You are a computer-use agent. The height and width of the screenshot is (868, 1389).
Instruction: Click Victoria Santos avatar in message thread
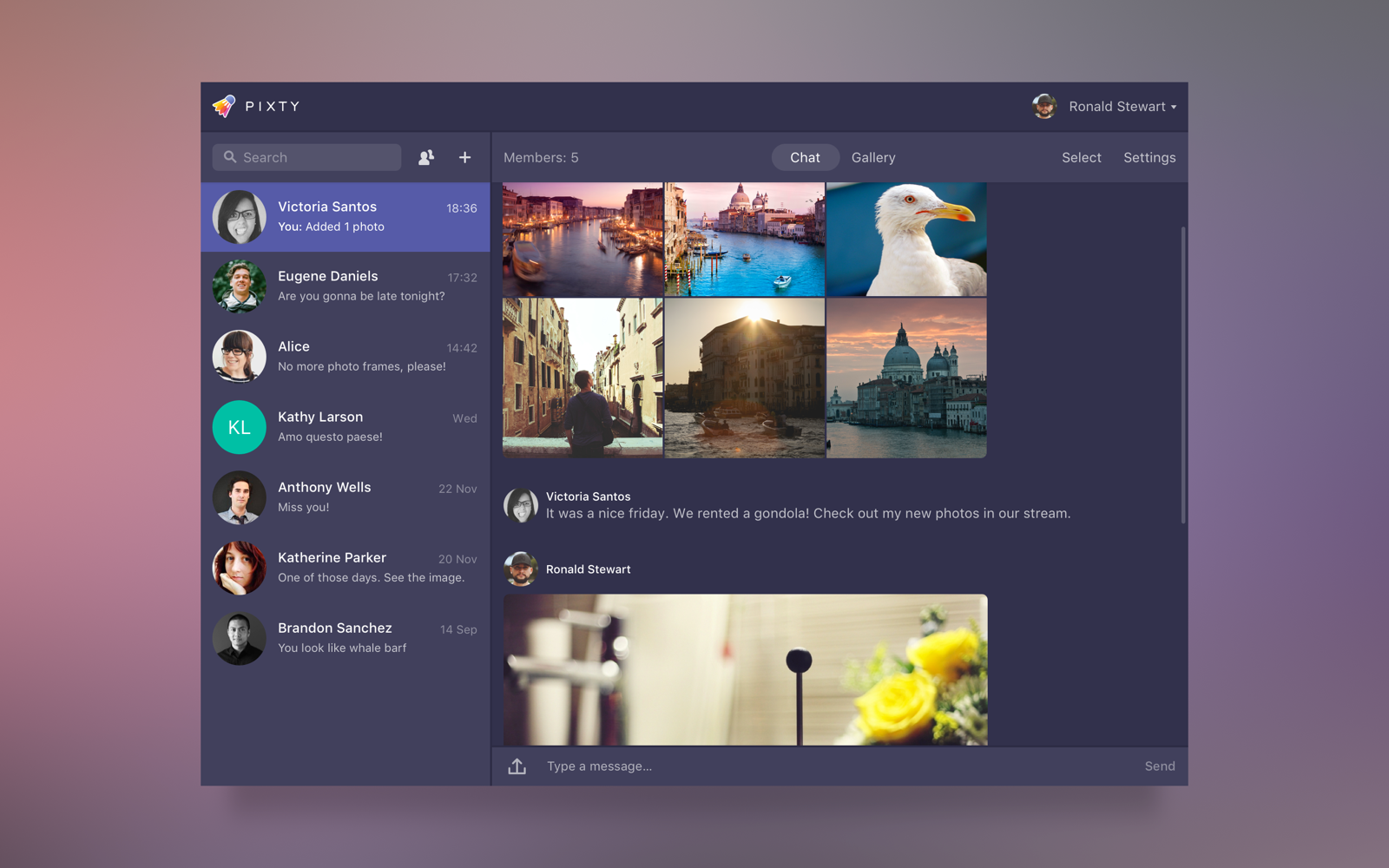pos(521,505)
